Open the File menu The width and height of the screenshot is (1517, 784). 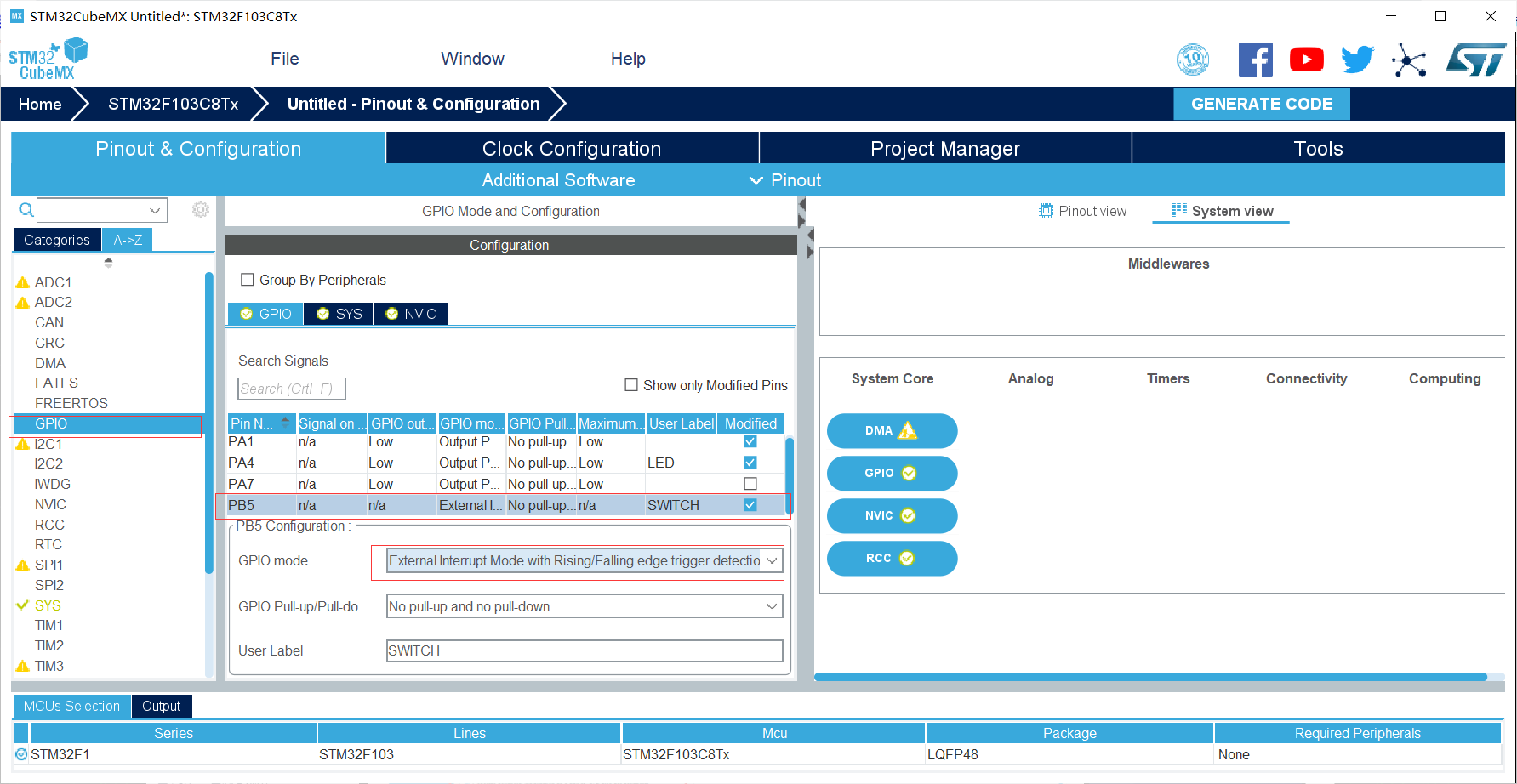[x=285, y=59]
